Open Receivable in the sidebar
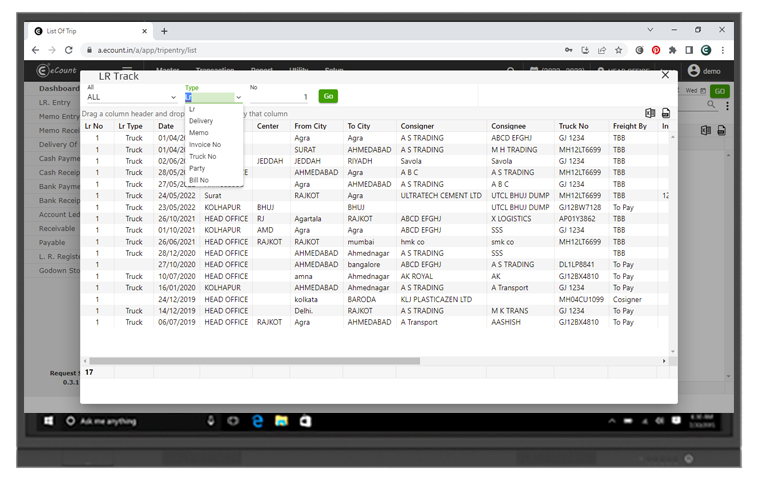This screenshot has height=480, width=757. click(x=57, y=228)
